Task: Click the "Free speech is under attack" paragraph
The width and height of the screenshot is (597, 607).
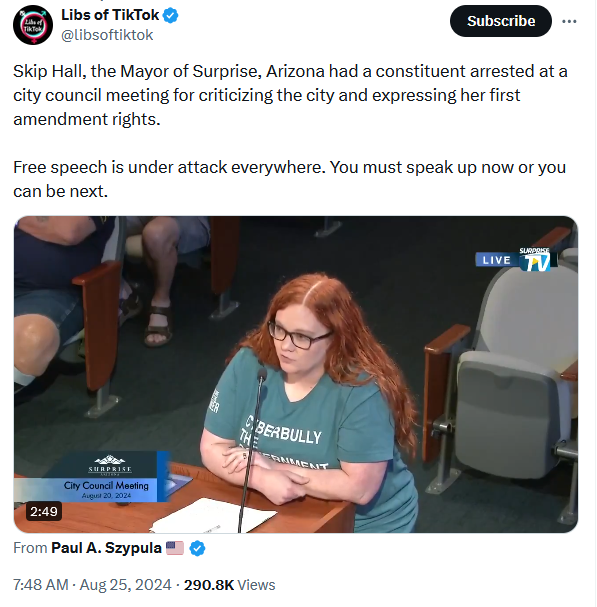Action: click(x=290, y=179)
